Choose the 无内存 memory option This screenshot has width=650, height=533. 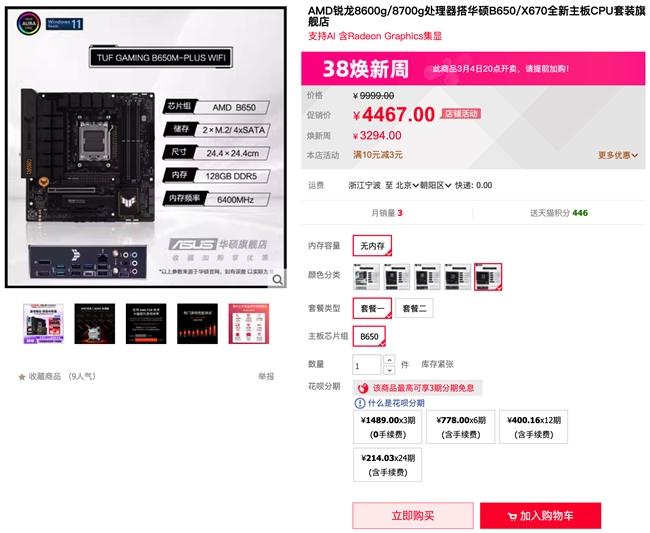point(372,246)
